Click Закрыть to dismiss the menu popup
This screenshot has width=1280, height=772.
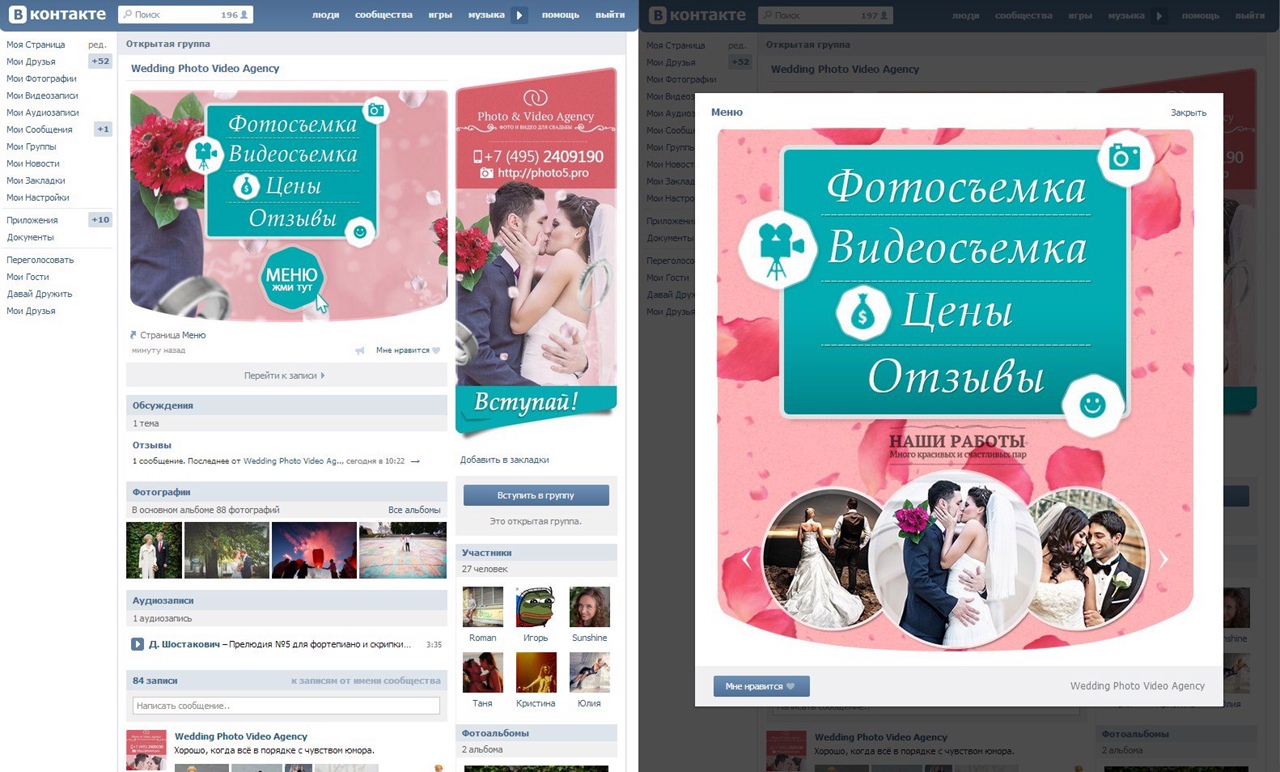tap(1188, 113)
